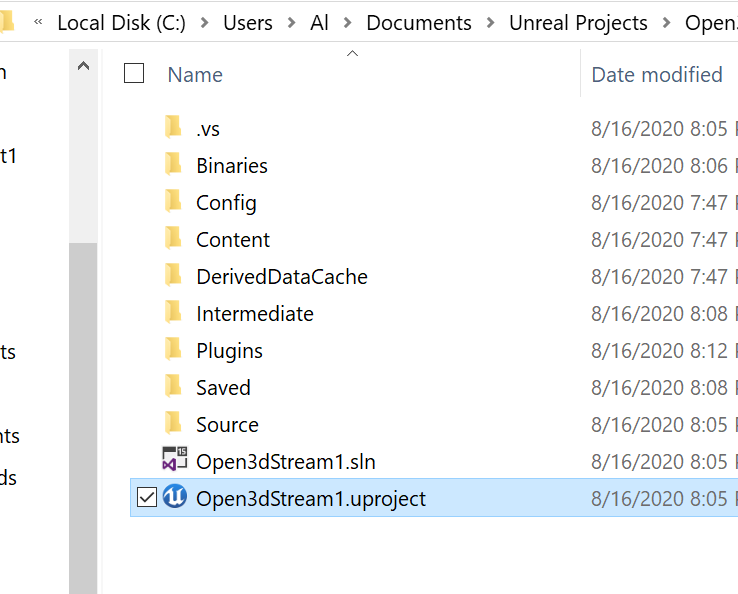
Task: Click the folder icon in the address bar
Action: [7, 22]
